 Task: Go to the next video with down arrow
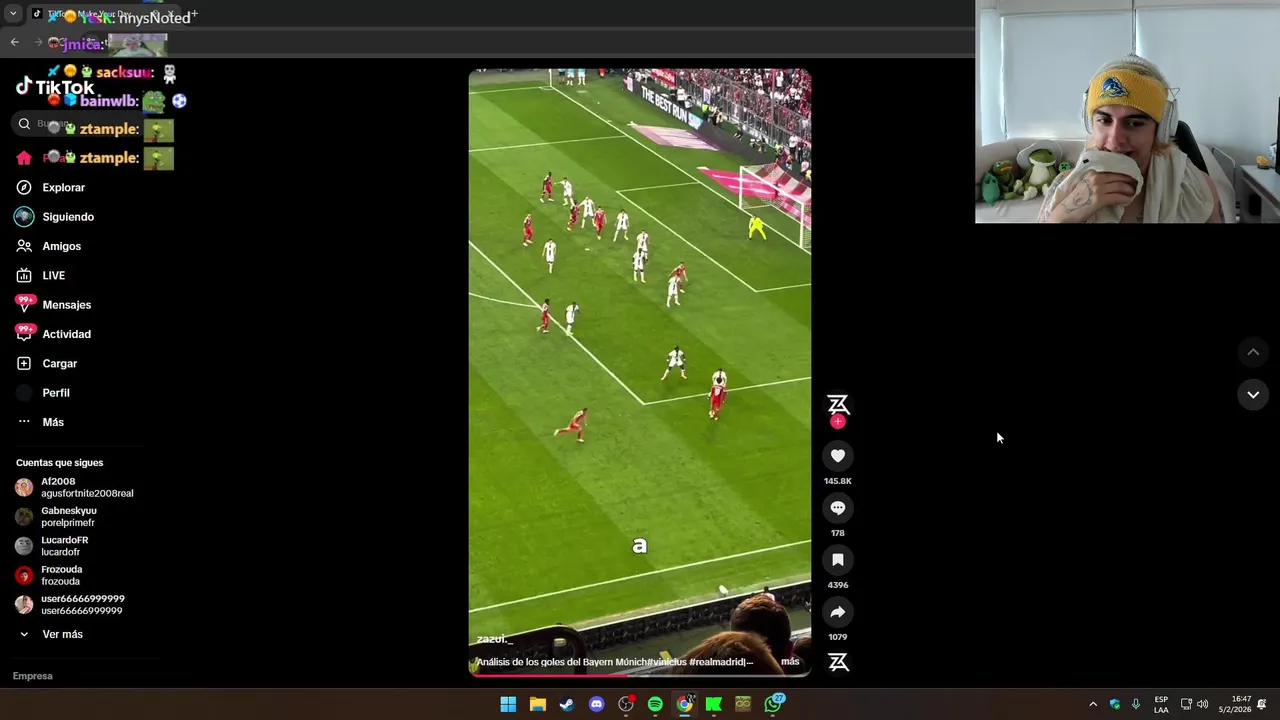tap(1253, 395)
